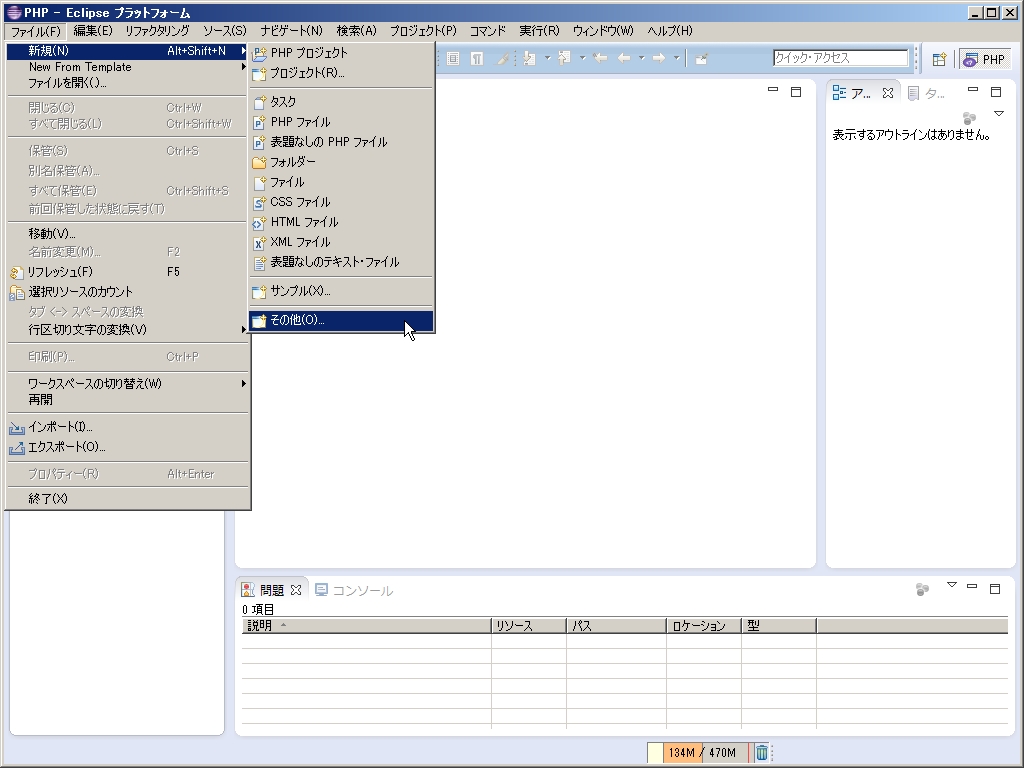Close the outline view tab
Screen dimensions: 1024x768
pos(888,93)
